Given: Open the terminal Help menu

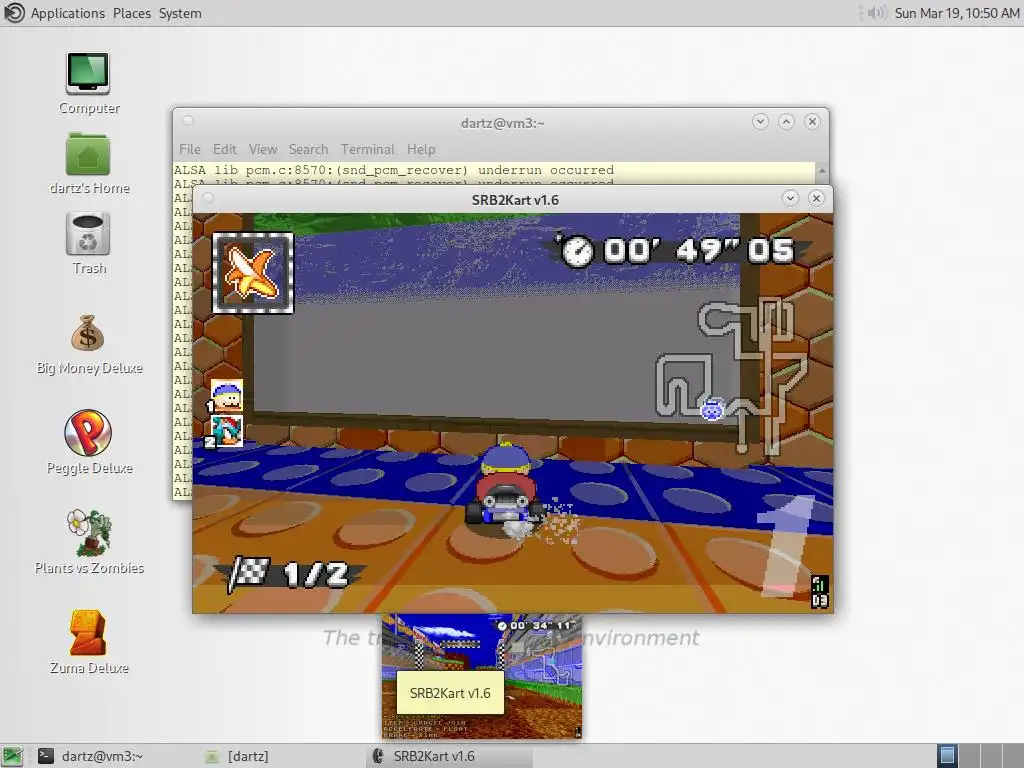Looking at the screenshot, I should coord(421,150).
